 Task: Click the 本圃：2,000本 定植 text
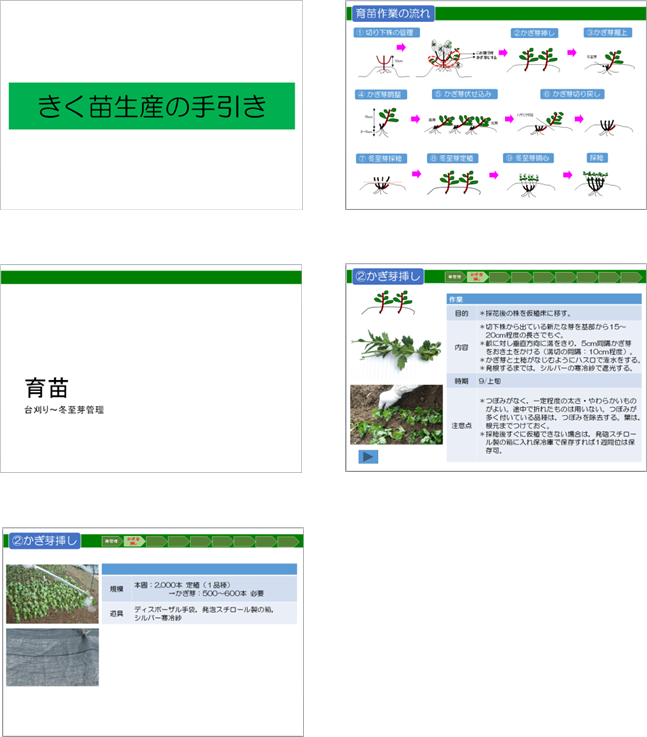coord(182,585)
